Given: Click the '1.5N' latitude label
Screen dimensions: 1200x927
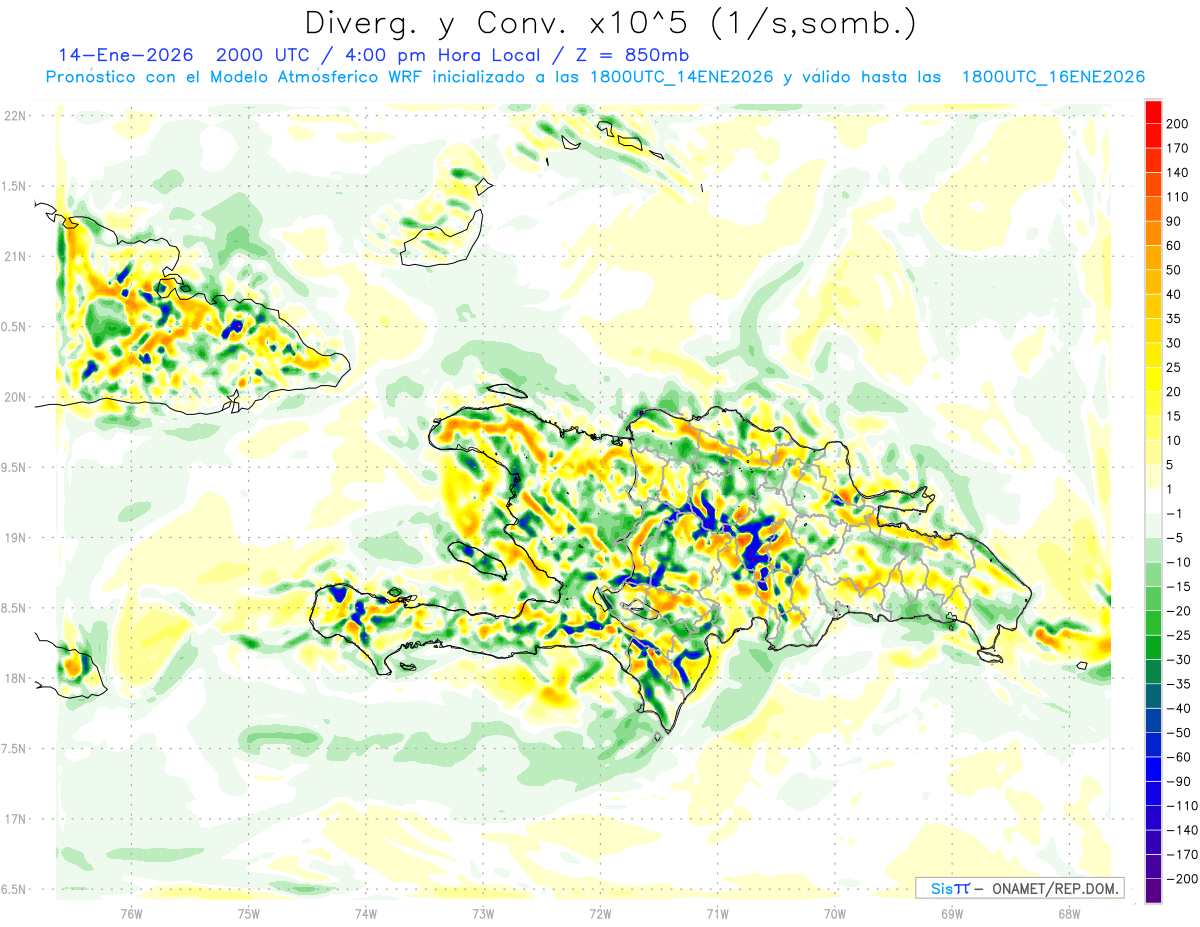Looking at the screenshot, I should click(x=15, y=186).
